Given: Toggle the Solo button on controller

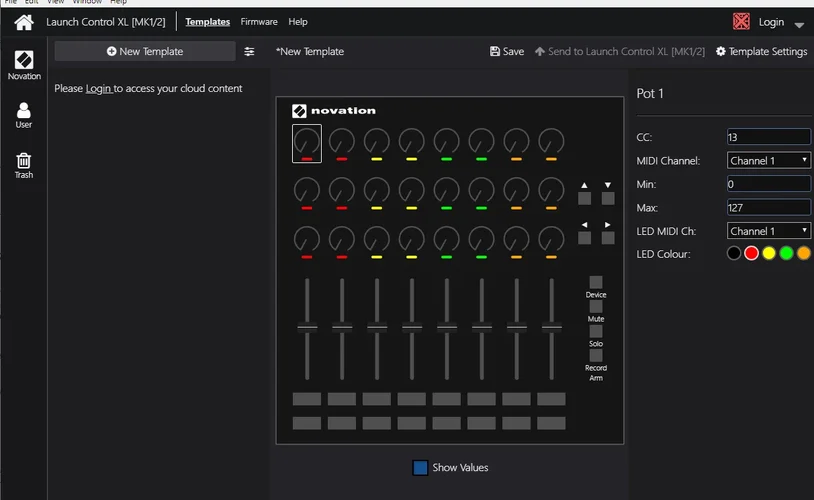Looking at the screenshot, I should [x=596, y=331].
